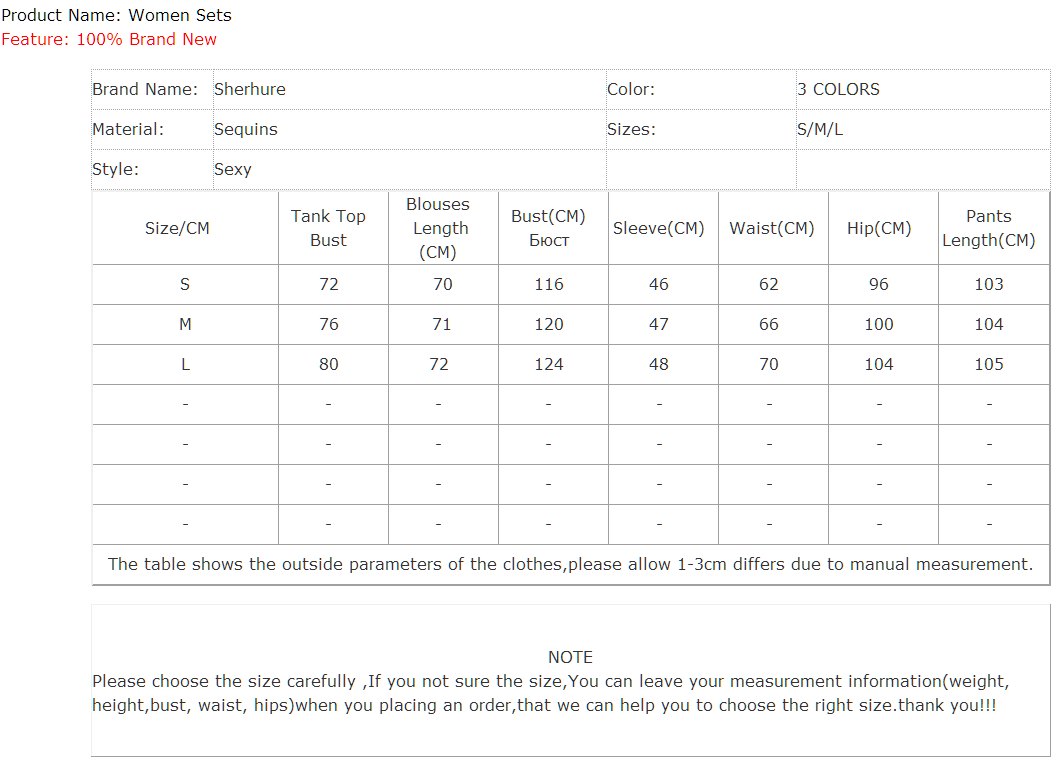
Task: Click Bust value 120 for size M
Action: coord(549,325)
